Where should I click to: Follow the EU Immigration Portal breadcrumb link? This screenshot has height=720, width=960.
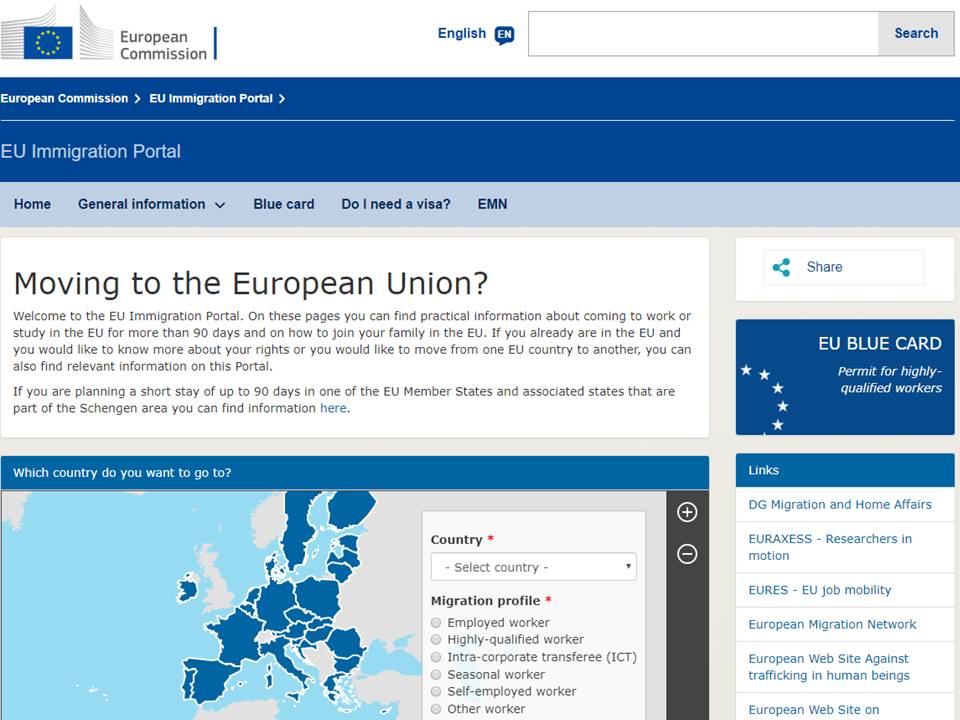[x=211, y=99]
